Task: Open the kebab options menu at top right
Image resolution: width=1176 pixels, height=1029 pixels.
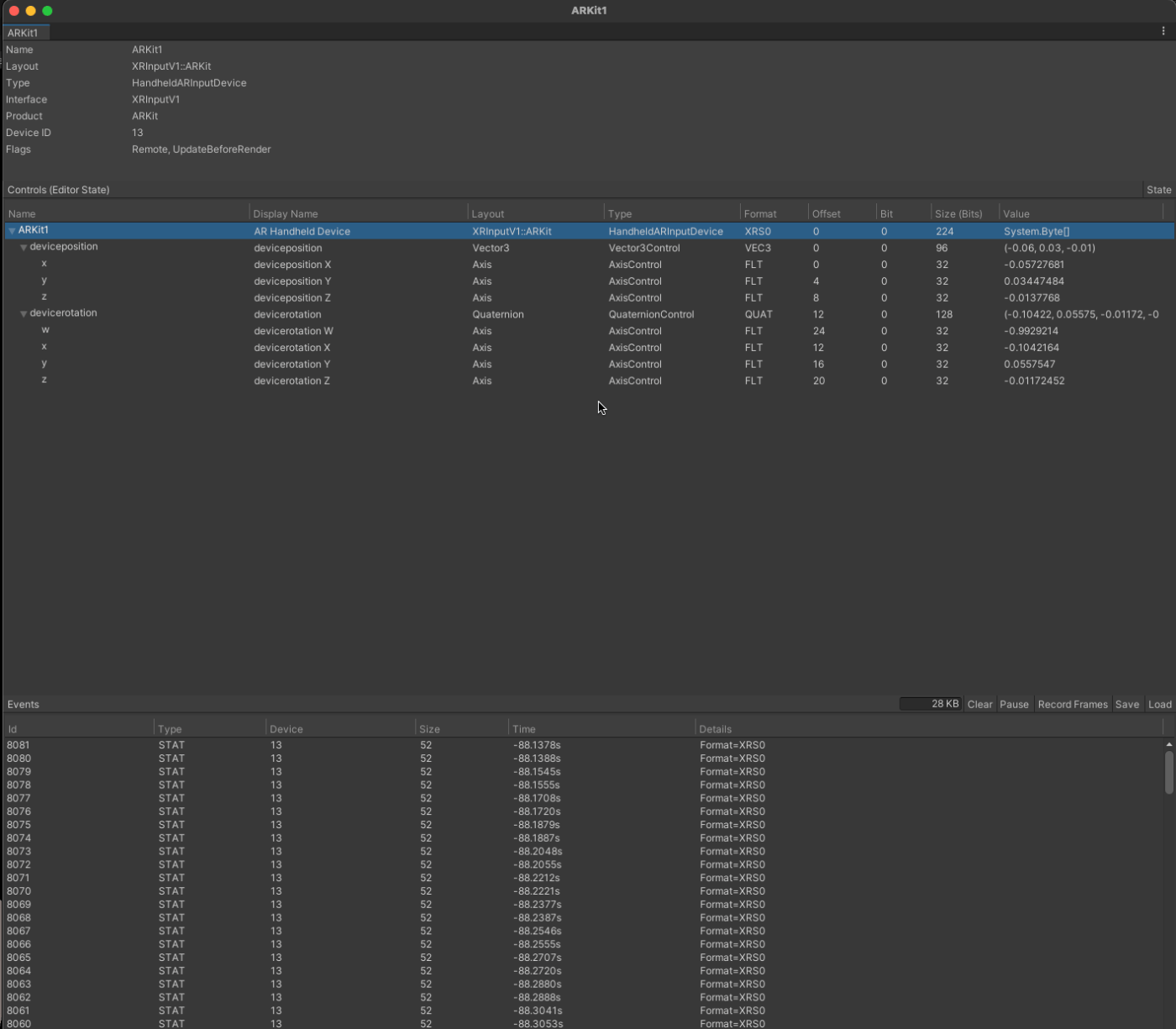Action: (1163, 31)
